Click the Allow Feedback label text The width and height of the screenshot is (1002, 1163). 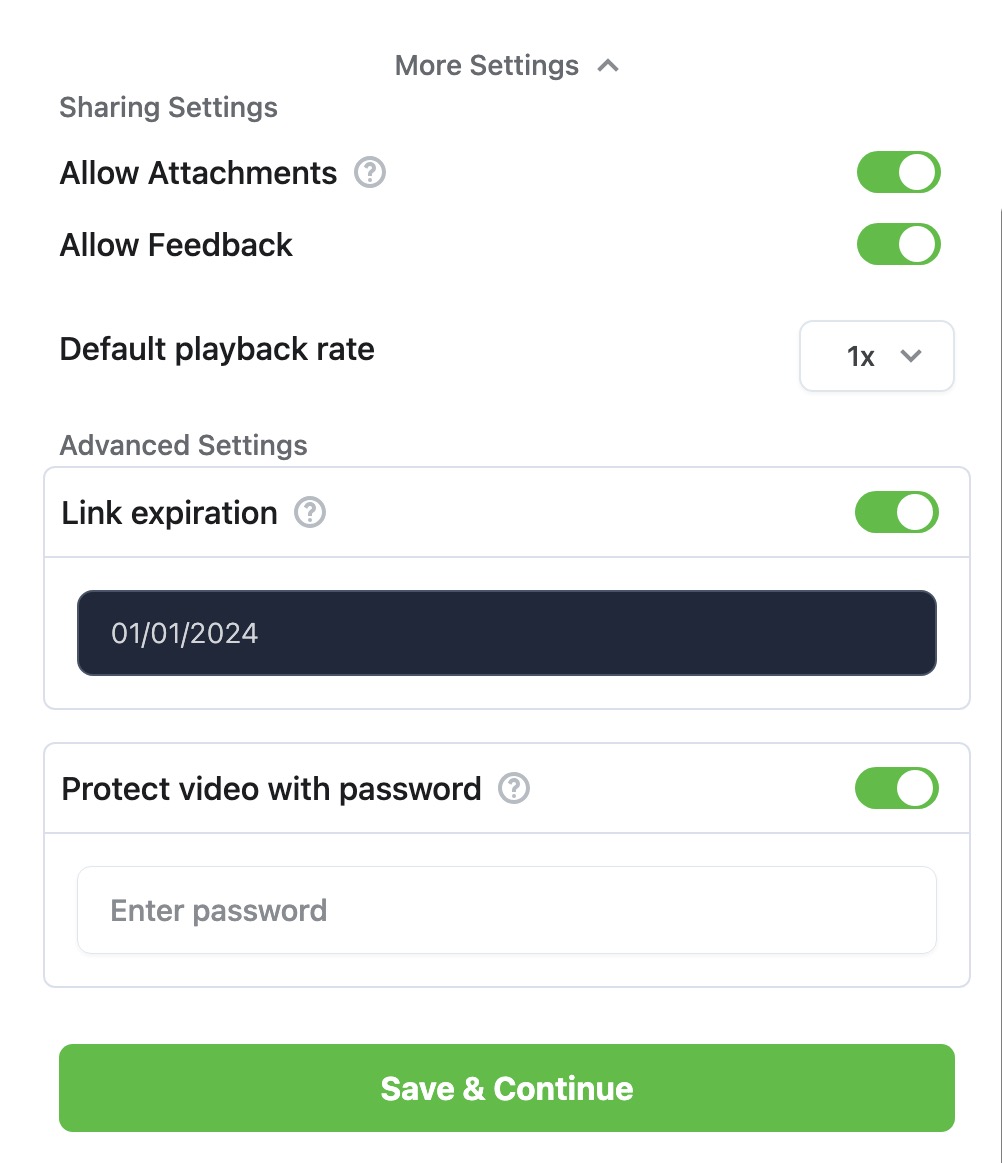click(176, 245)
